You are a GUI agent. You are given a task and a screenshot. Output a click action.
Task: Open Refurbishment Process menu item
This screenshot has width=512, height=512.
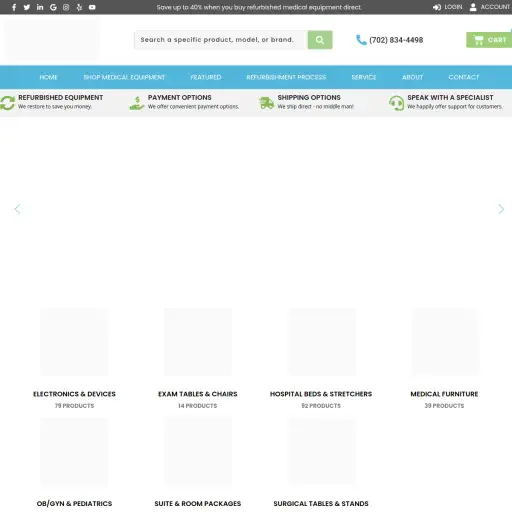(x=286, y=77)
